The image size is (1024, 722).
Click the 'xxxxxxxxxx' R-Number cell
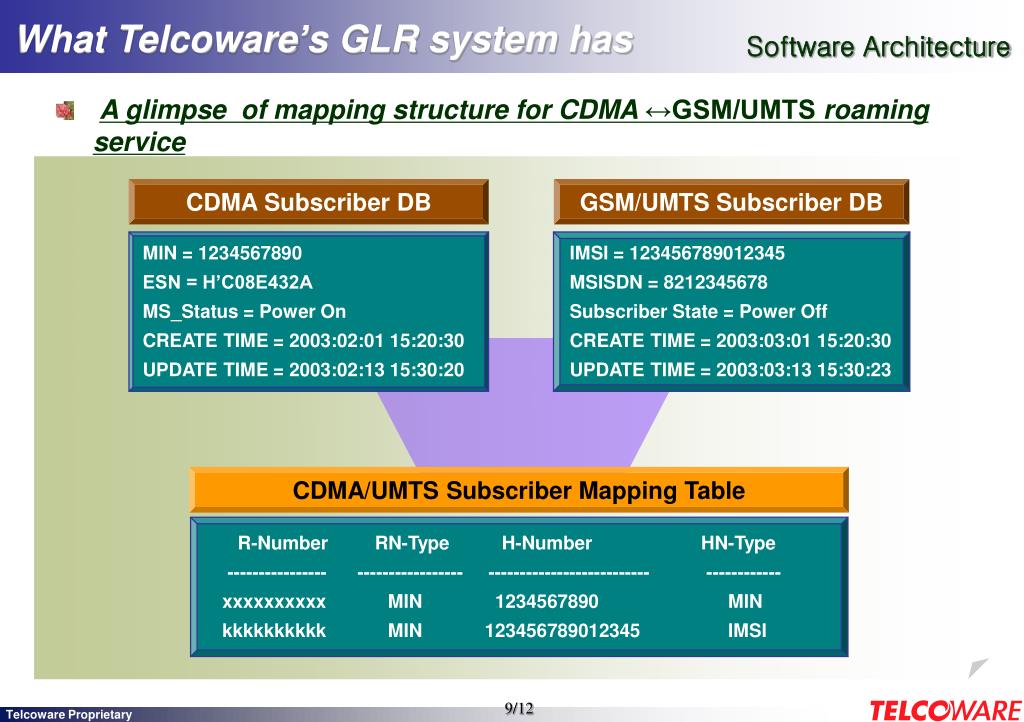274,602
